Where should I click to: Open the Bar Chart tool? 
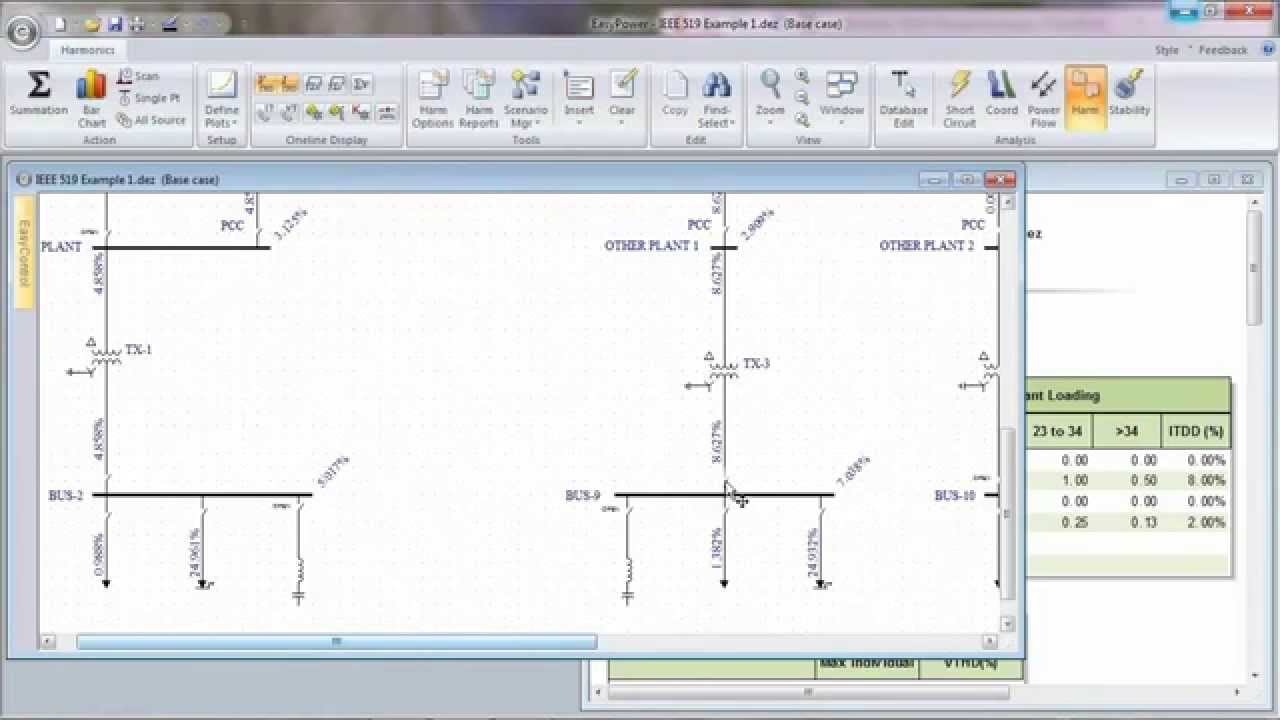(91, 99)
